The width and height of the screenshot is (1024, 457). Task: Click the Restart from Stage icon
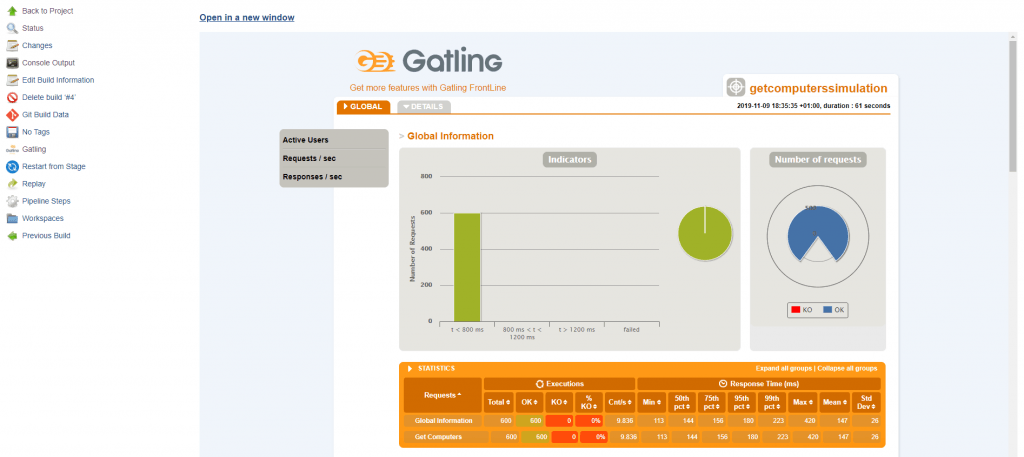pyautogui.click(x=12, y=166)
